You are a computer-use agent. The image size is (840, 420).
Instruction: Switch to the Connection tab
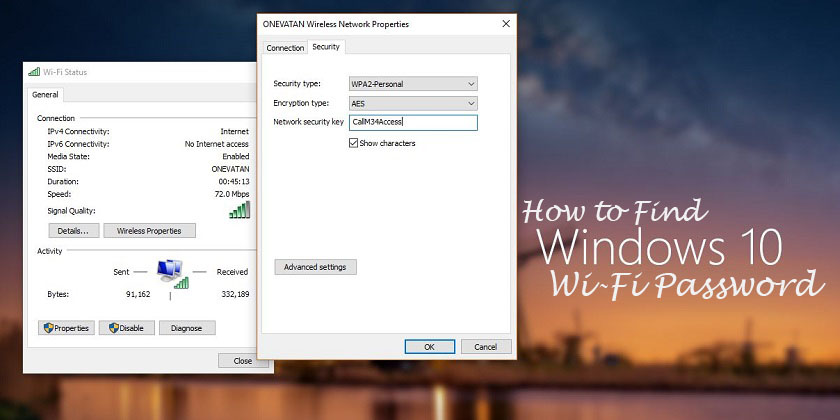(285, 48)
